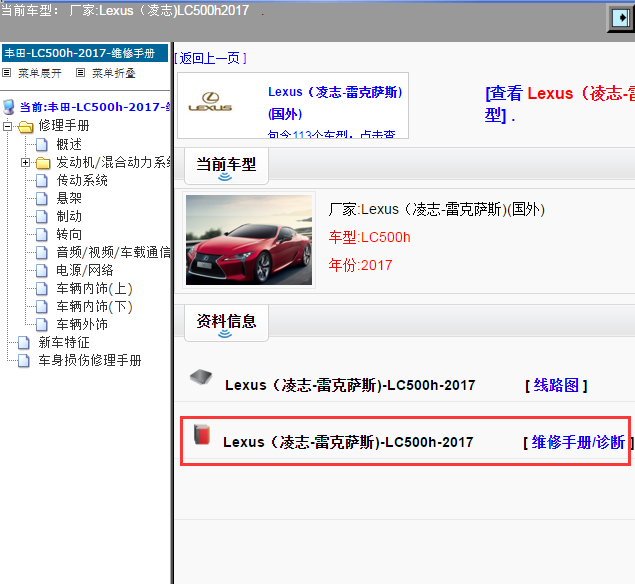Click the page icon next to 概述
This screenshot has height=584, width=635.
click(x=42, y=145)
